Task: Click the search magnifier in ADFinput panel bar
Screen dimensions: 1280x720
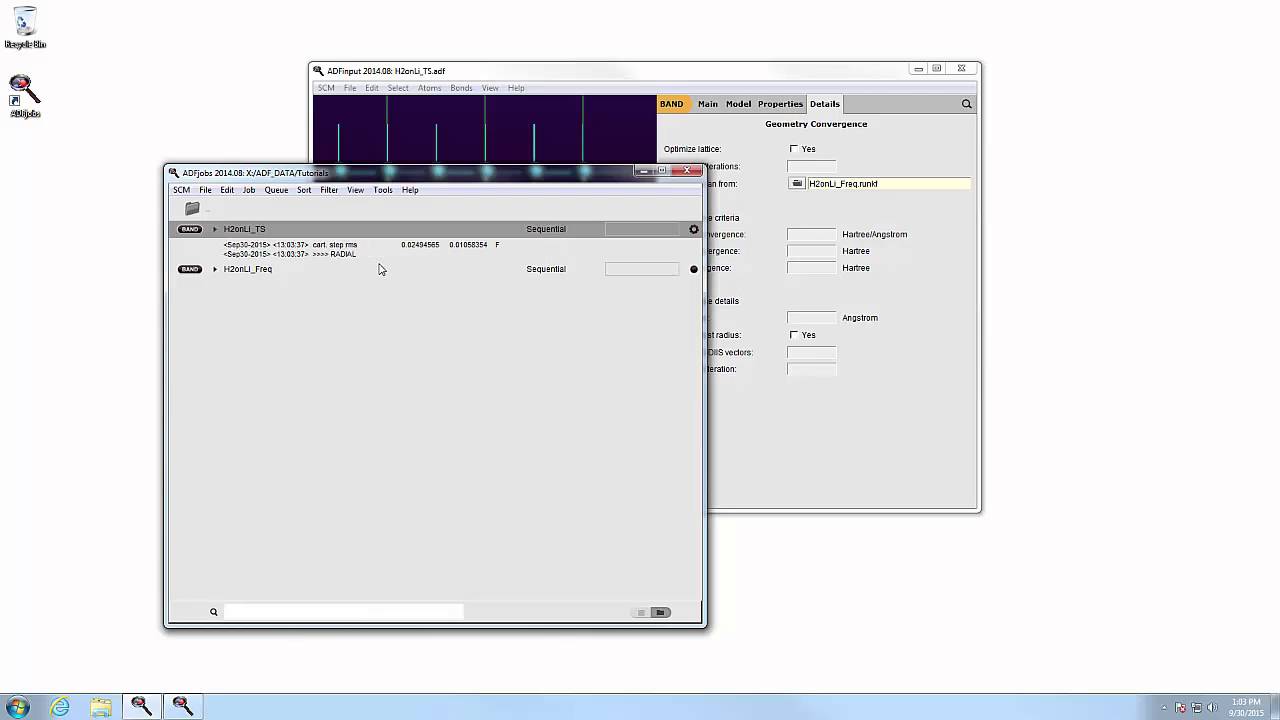Action: coord(966,104)
